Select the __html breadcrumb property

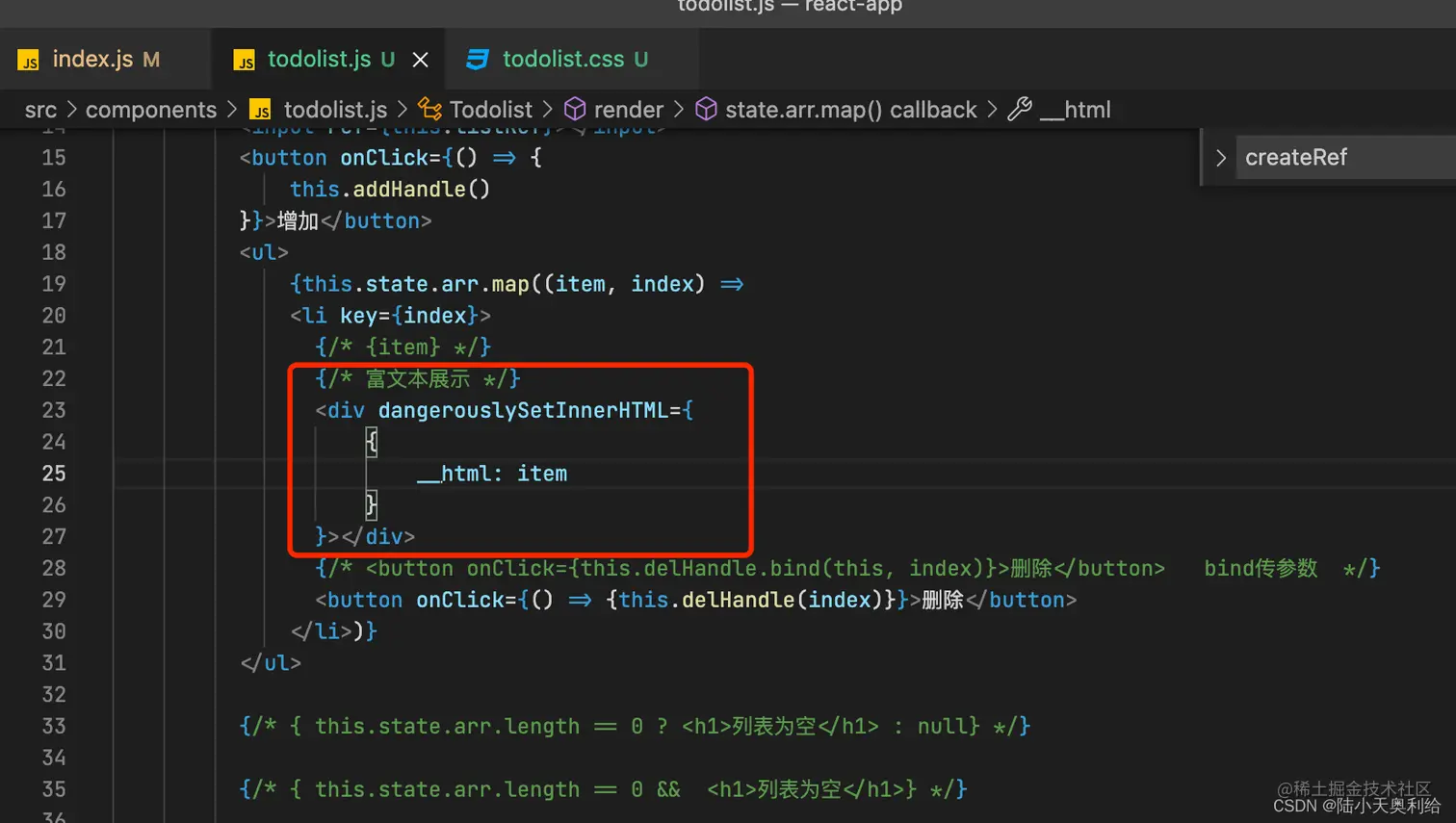click(1075, 110)
